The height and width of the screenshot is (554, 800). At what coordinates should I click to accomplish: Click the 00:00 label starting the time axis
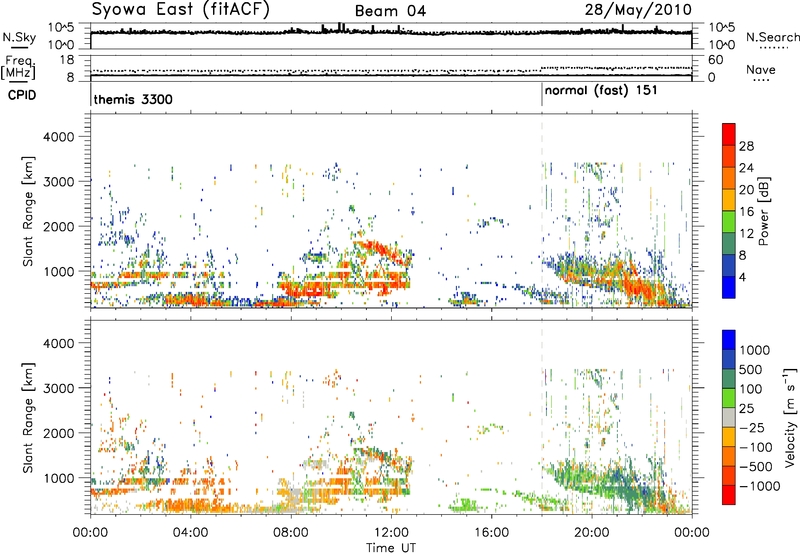[x=90, y=533]
